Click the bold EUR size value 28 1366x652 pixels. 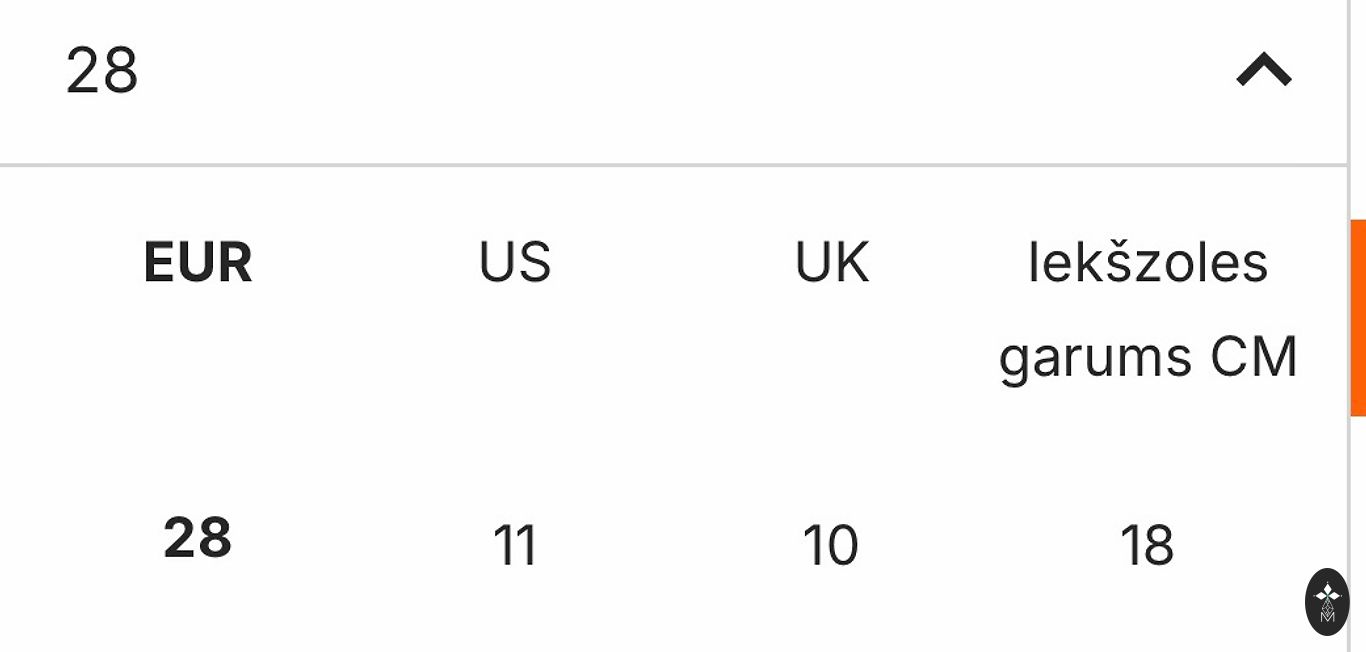click(x=198, y=539)
